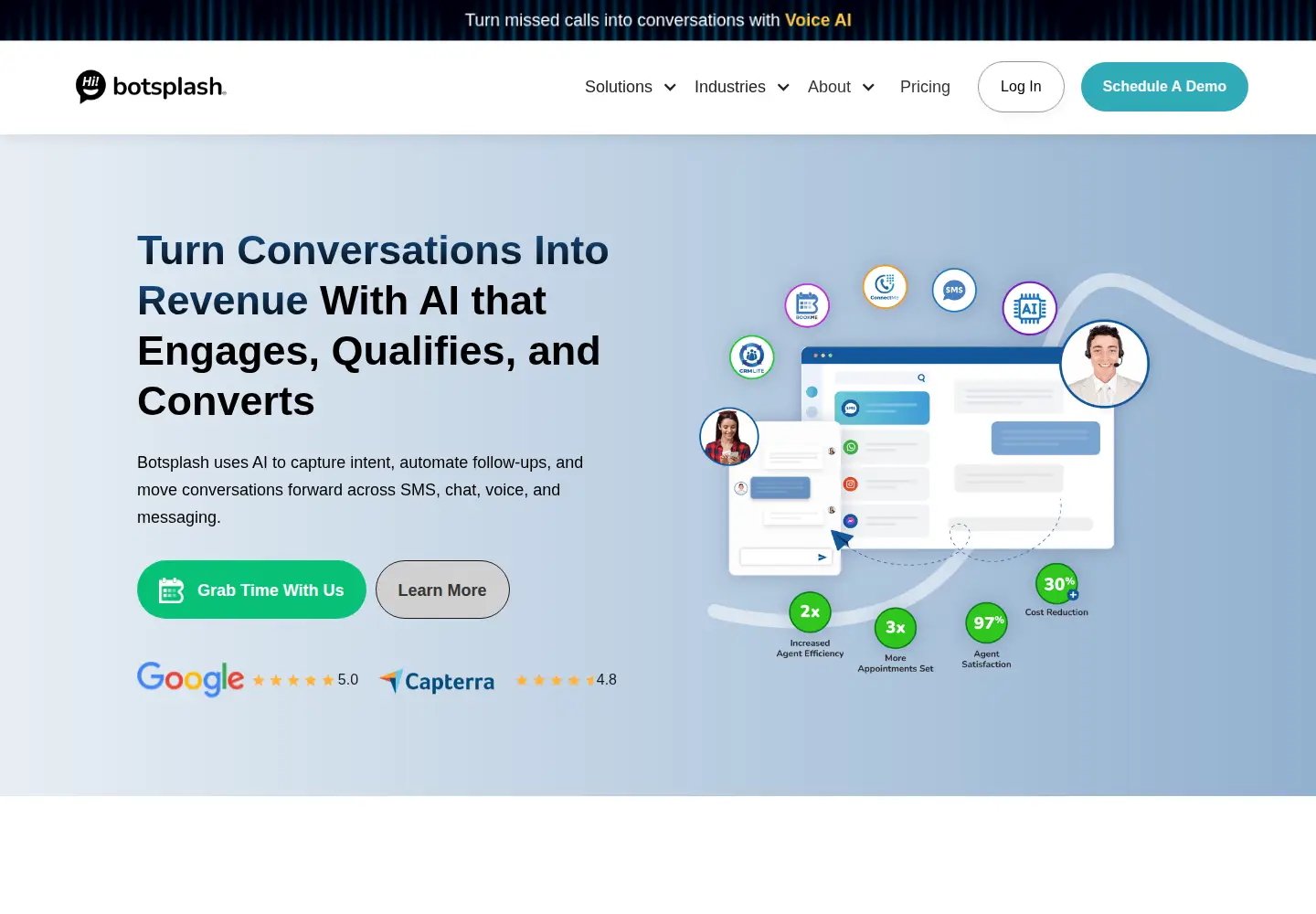Click the BookMe calendar icon in the illustration

pyautogui.click(x=807, y=305)
